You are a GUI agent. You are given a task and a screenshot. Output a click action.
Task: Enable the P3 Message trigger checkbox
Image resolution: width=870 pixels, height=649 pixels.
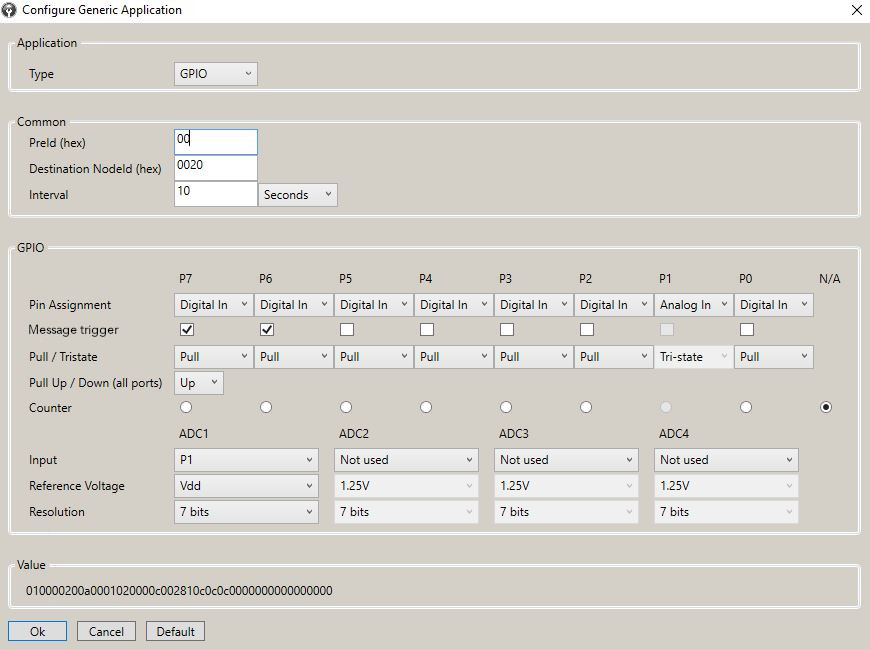(x=507, y=329)
